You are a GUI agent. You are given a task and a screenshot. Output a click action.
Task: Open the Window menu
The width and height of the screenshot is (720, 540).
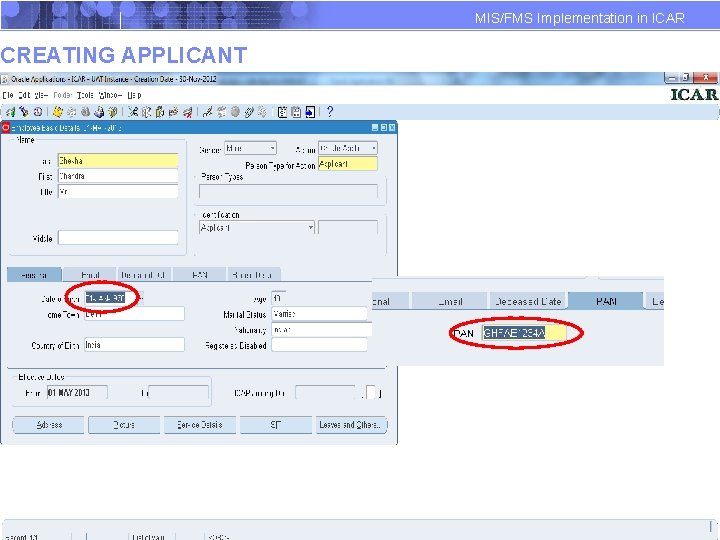(110, 95)
